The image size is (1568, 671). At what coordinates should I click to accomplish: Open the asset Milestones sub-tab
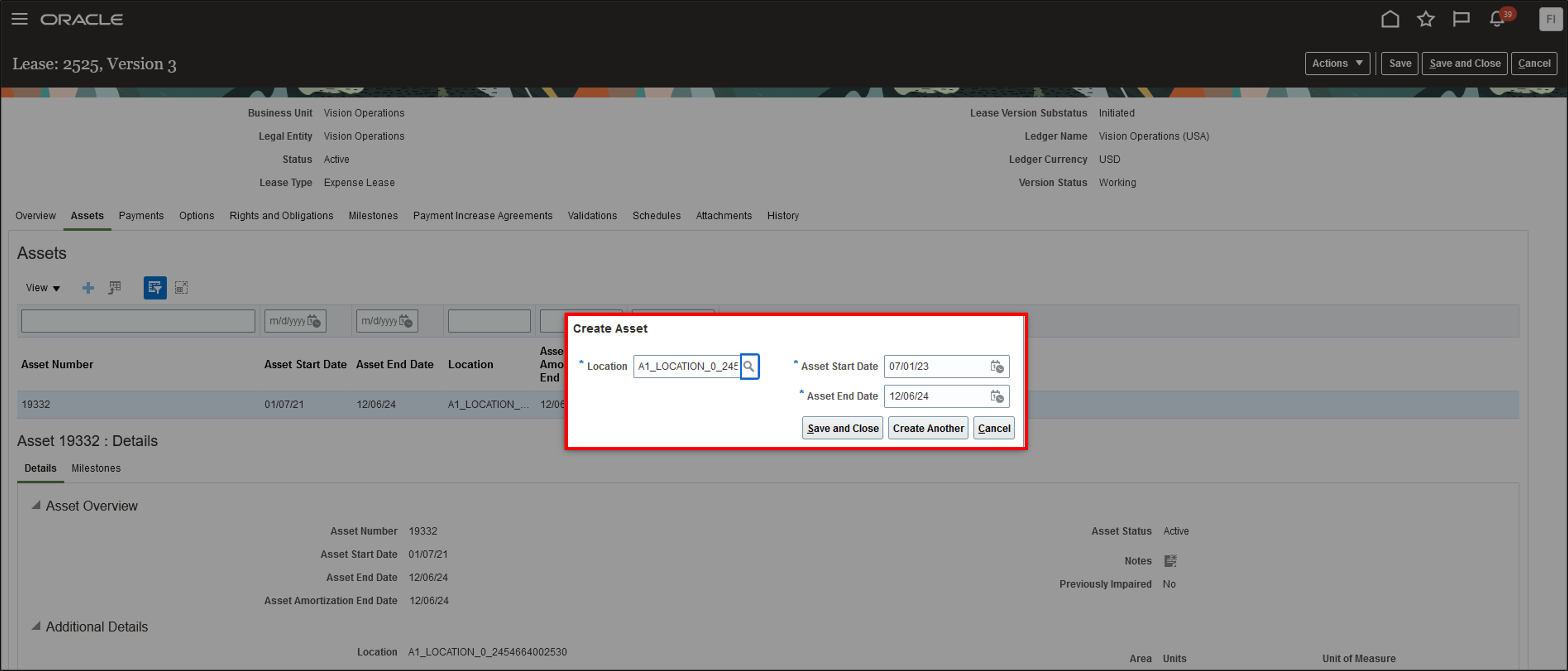(x=96, y=468)
